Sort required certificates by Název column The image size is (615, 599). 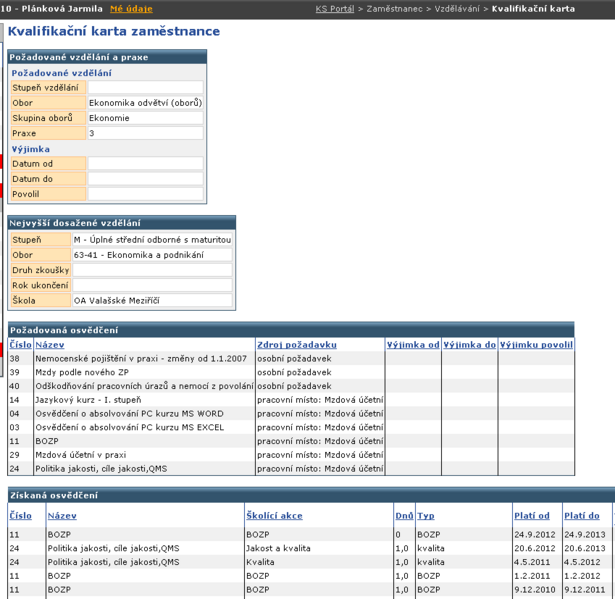(x=50, y=344)
